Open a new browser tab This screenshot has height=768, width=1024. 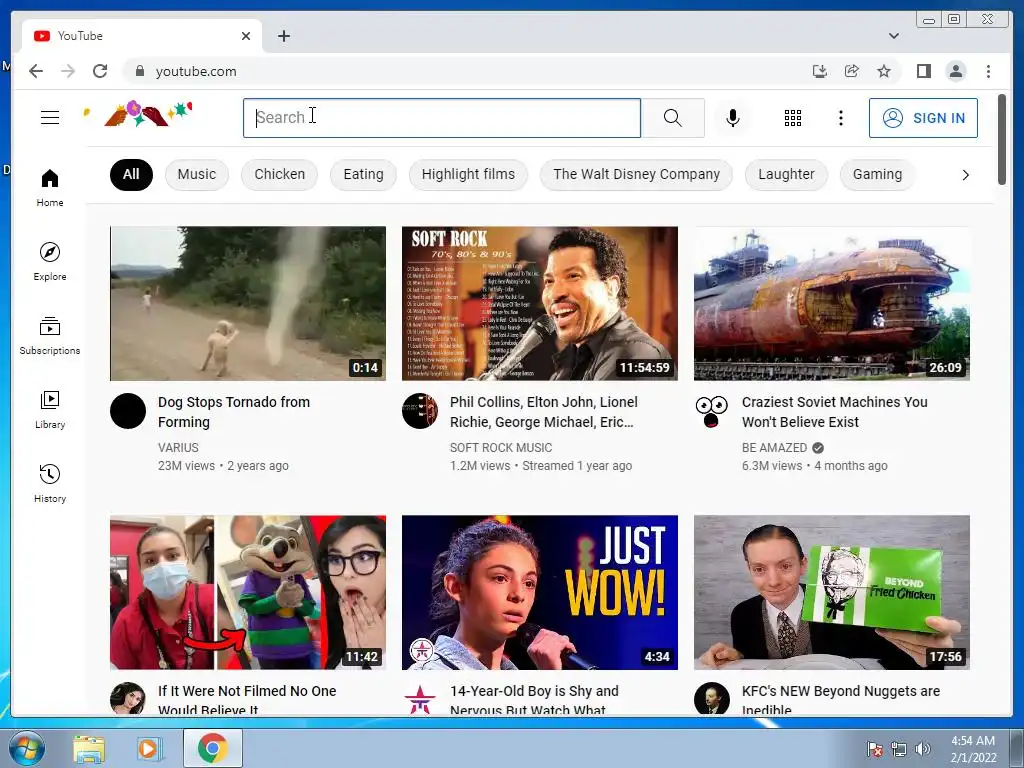[x=283, y=36]
